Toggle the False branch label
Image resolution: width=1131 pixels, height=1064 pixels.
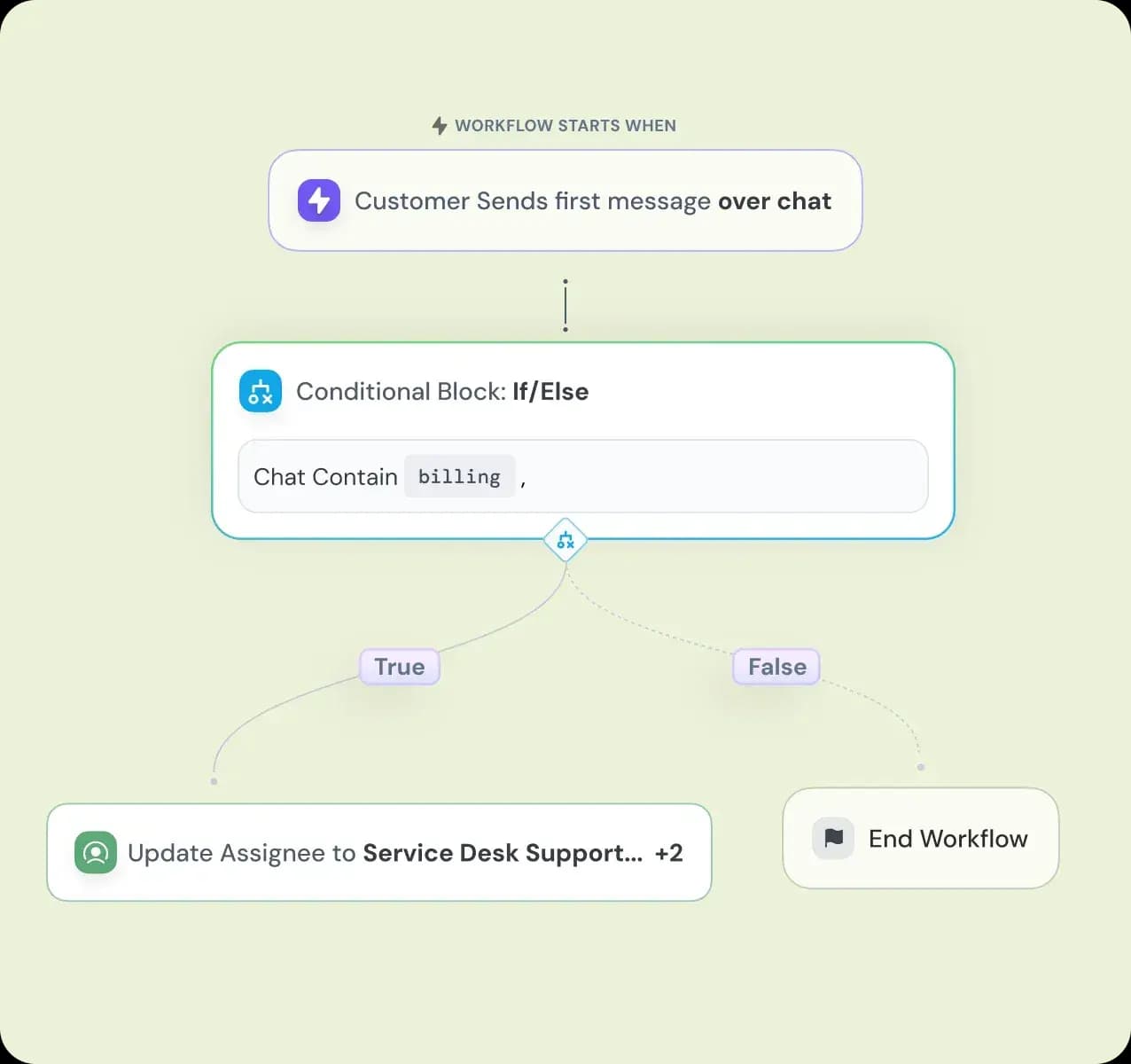click(x=776, y=666)
